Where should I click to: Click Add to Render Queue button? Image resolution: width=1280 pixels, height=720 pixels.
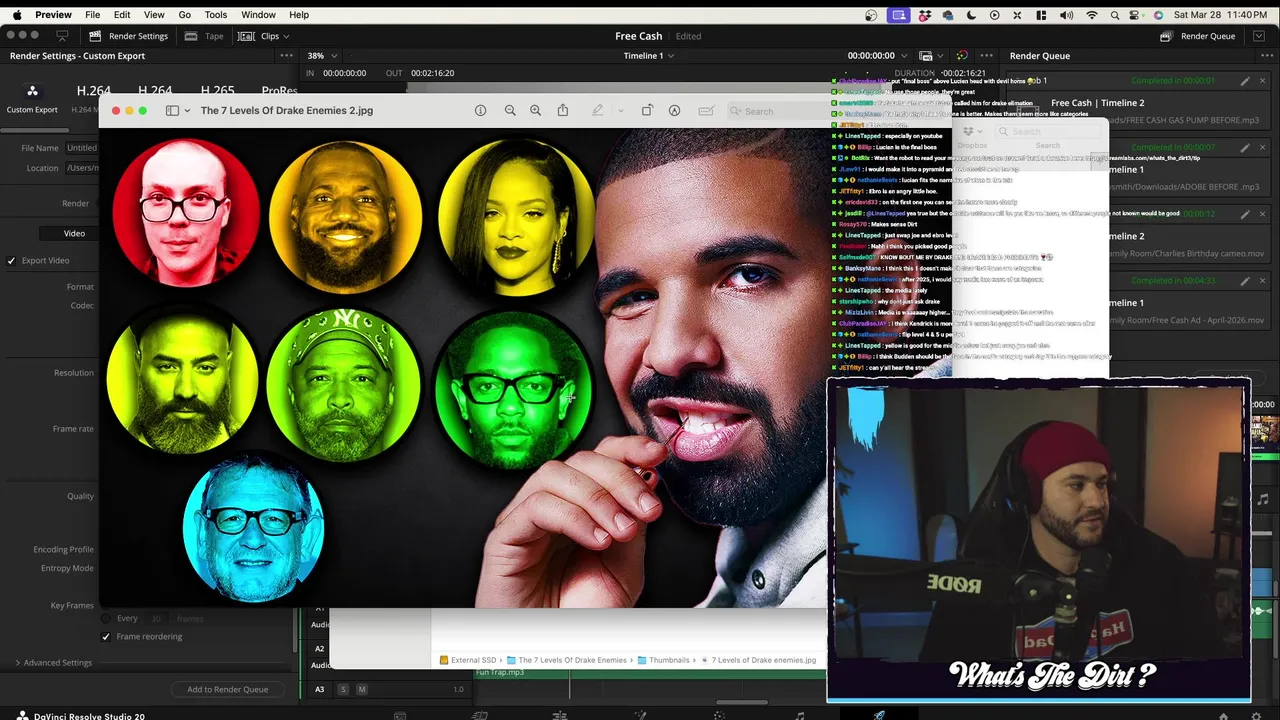pyautogui.click(x=227, y=689)
